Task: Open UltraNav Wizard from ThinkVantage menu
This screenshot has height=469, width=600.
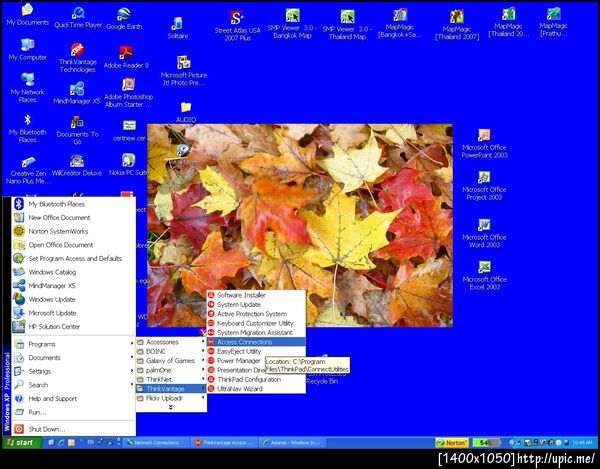Action: pos(256,388)
